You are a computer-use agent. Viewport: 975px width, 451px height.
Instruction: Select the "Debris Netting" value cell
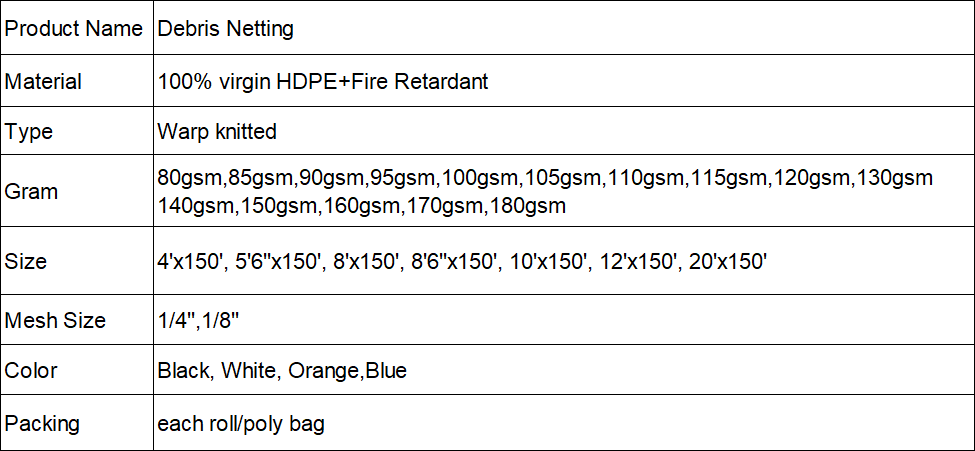[225, 28]
